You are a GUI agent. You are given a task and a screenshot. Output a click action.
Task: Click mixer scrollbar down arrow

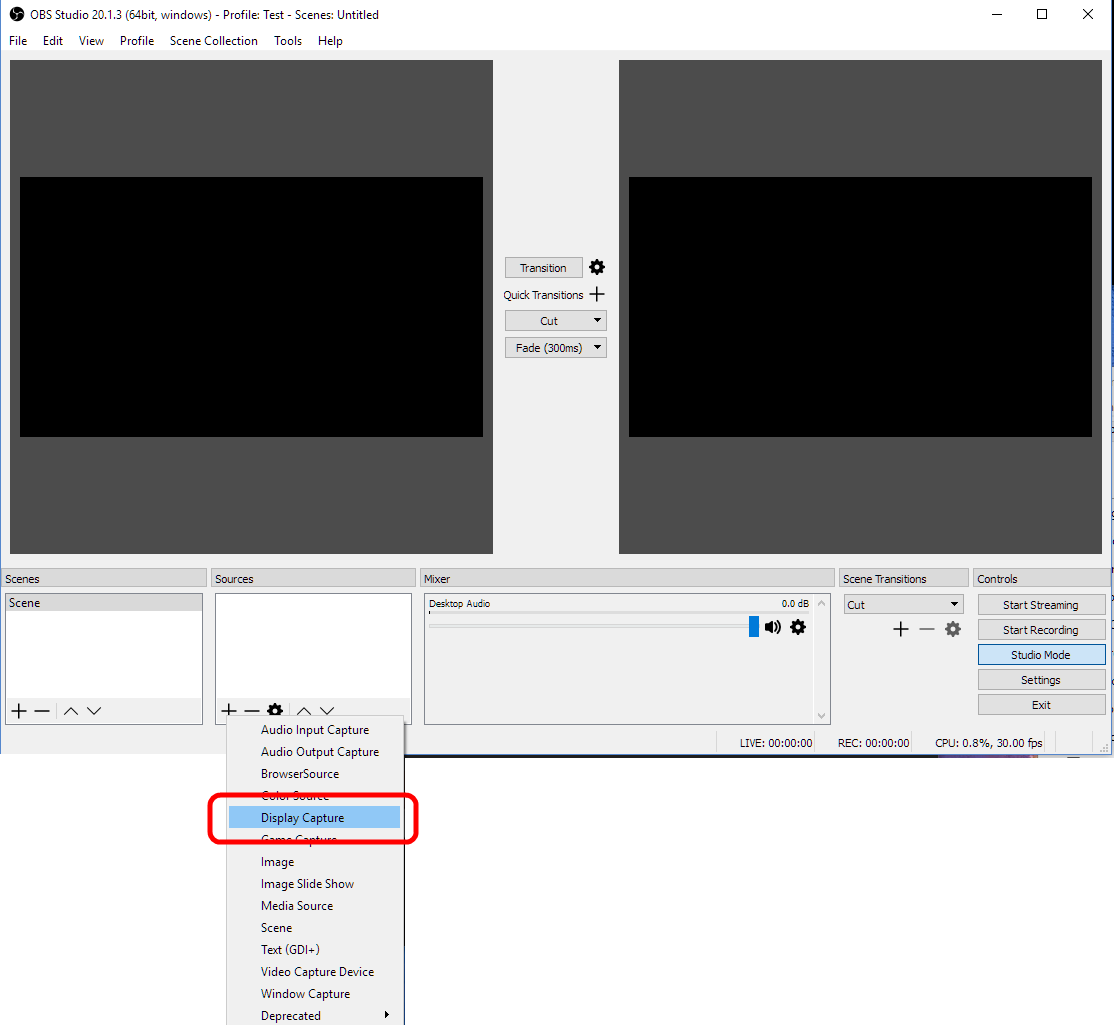pyautogui.click(x=822, y=716)
